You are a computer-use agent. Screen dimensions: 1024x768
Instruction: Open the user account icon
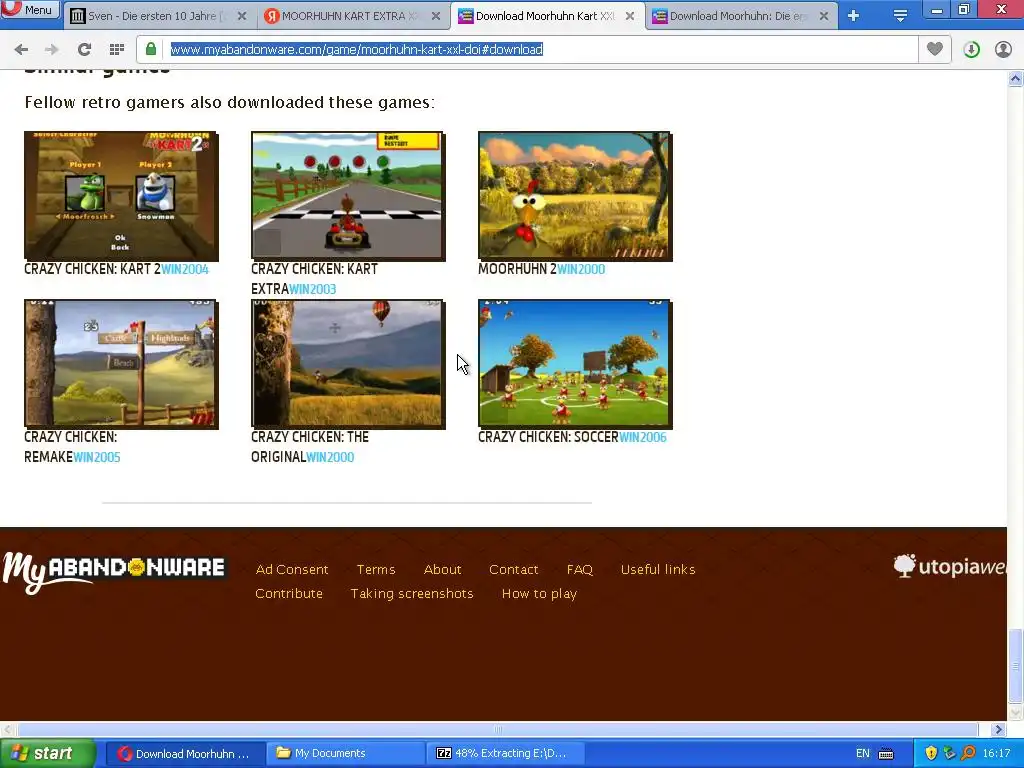(x=1003, y=50)
